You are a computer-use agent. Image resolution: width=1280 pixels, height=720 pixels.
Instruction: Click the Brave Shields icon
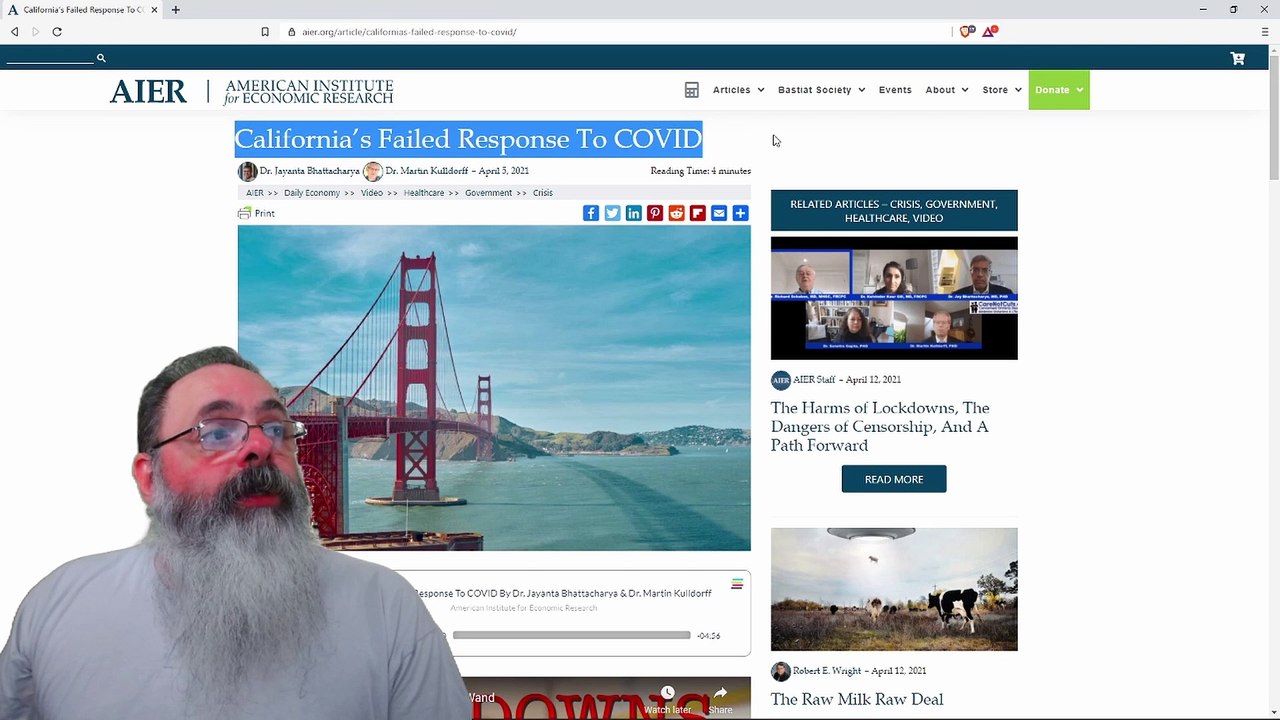click(x=966, y=31)
